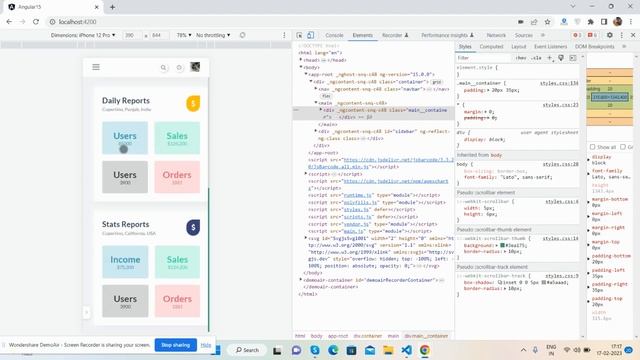Expand the svg element node in the DOM tree
This screenshot has width=640, height=360.
(306, 238)
